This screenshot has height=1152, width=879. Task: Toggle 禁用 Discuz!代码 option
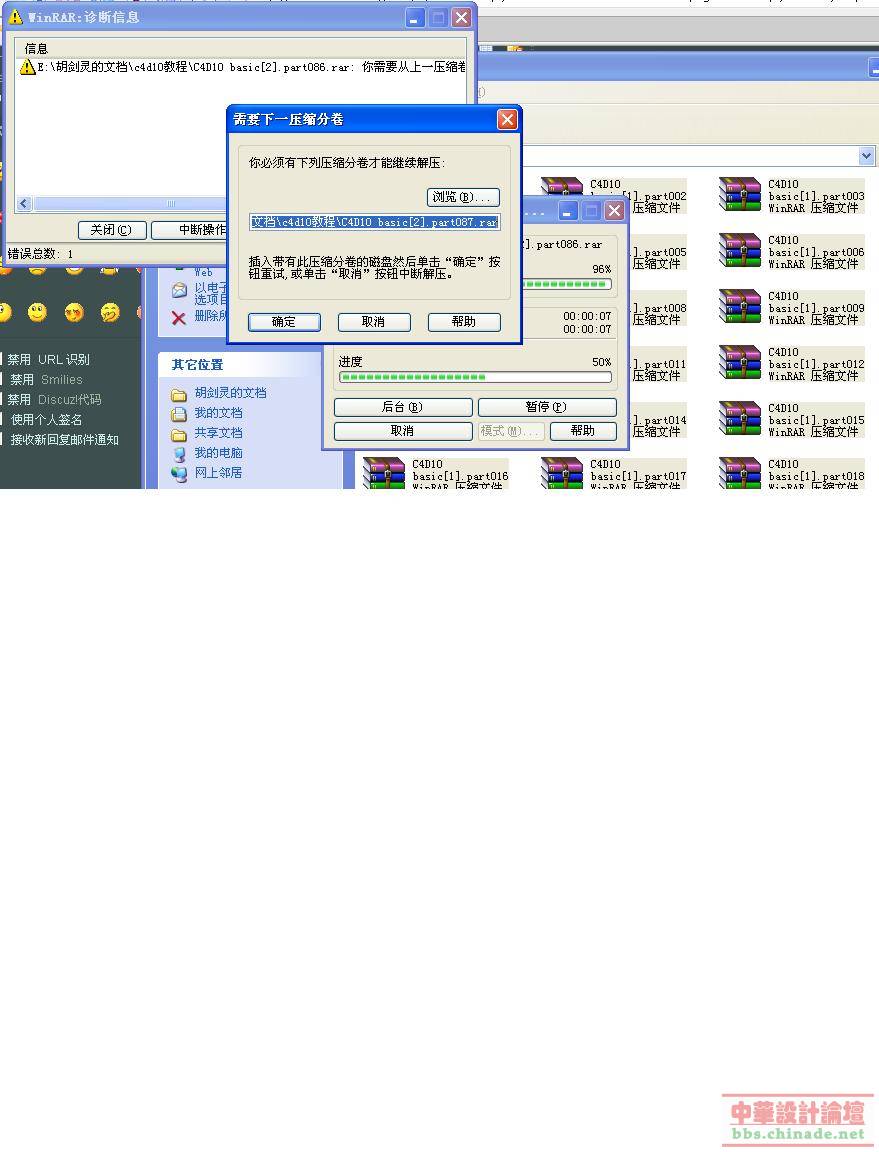point(54,399)
